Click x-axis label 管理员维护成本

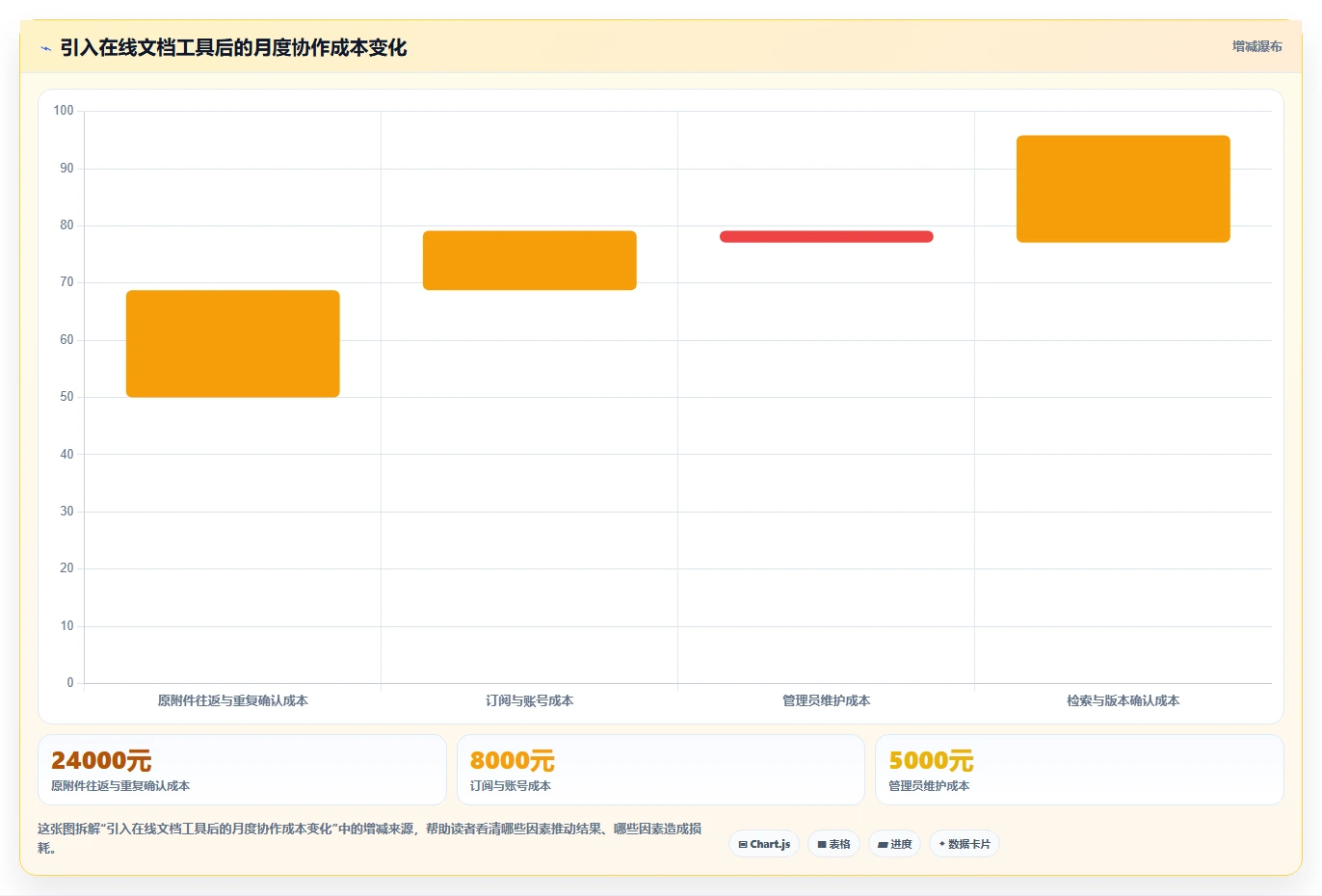tap(827, 700)
